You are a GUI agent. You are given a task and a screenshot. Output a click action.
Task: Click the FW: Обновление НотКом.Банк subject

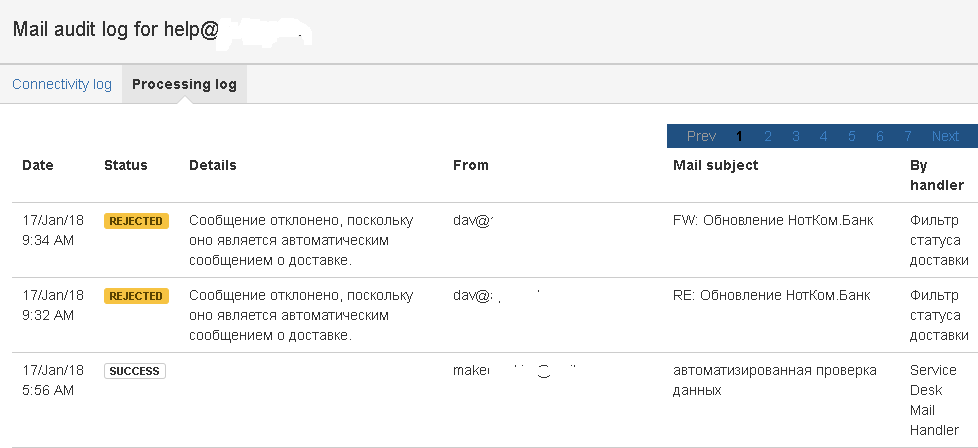click(773, 220)
